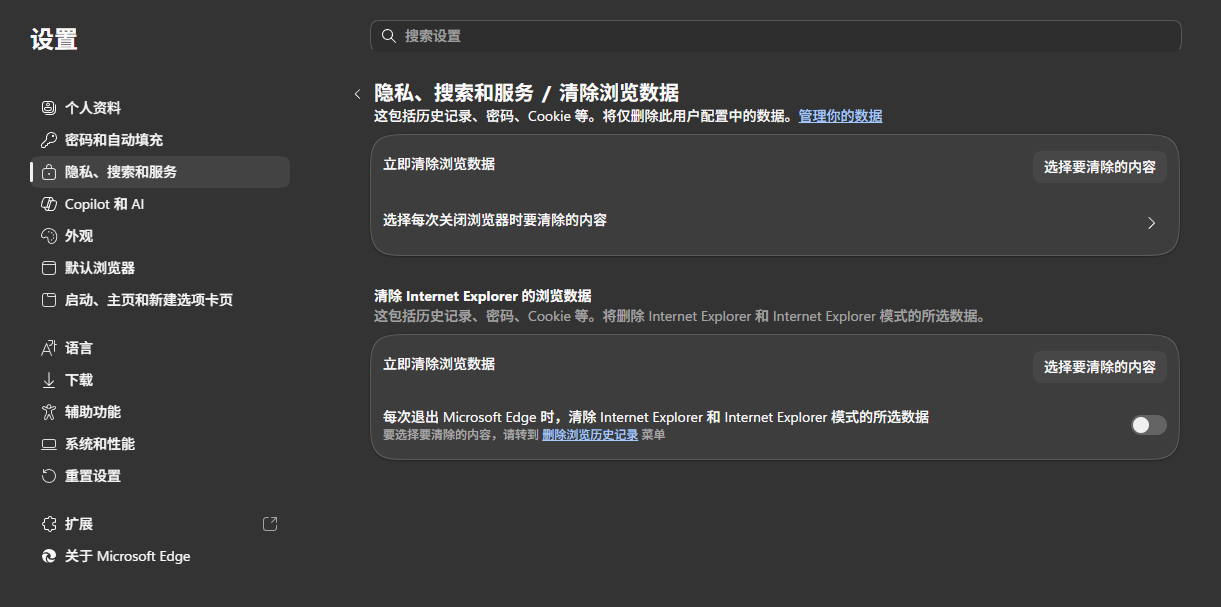This screenshot has height=607, width=1221.
Task: Follow the 删除浏览历史记录 link
Action: click(590, 435)
